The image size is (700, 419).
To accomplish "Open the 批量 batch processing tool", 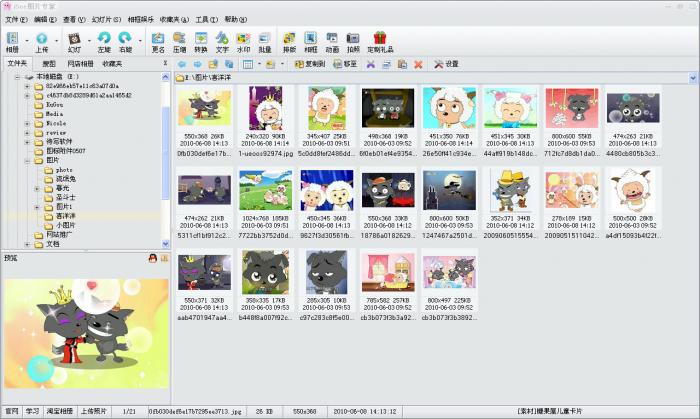I will pos(265,42).
